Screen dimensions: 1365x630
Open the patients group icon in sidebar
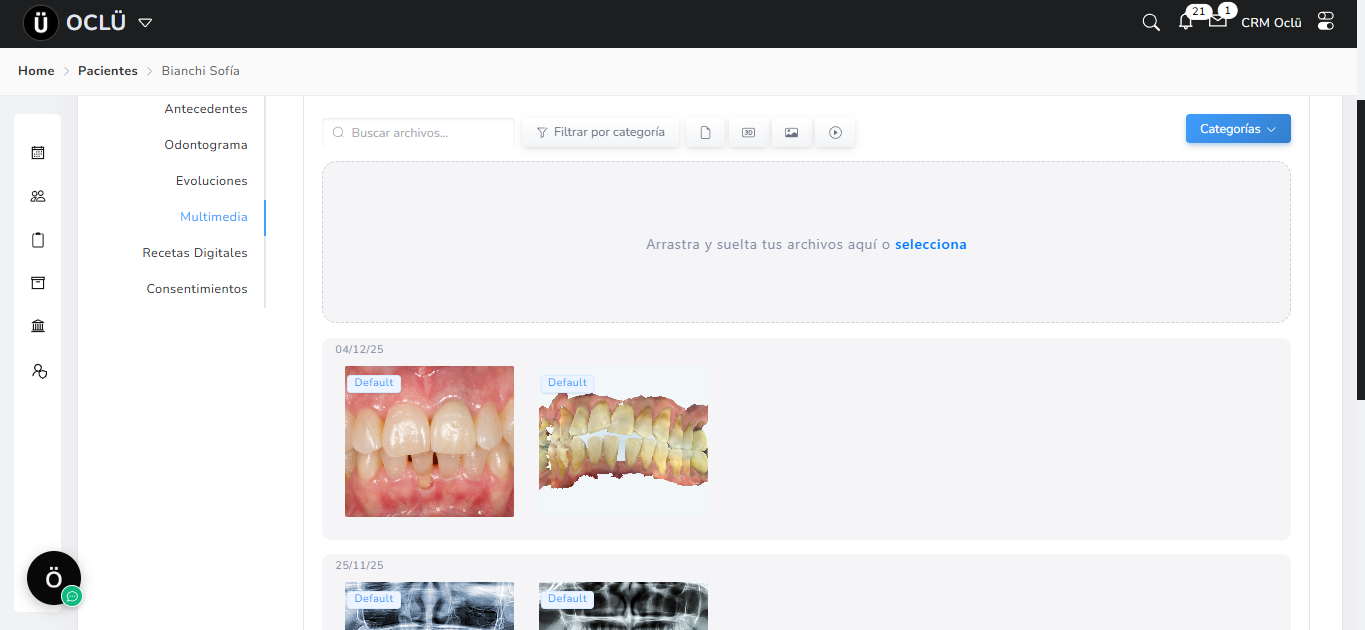pos(38,196)
